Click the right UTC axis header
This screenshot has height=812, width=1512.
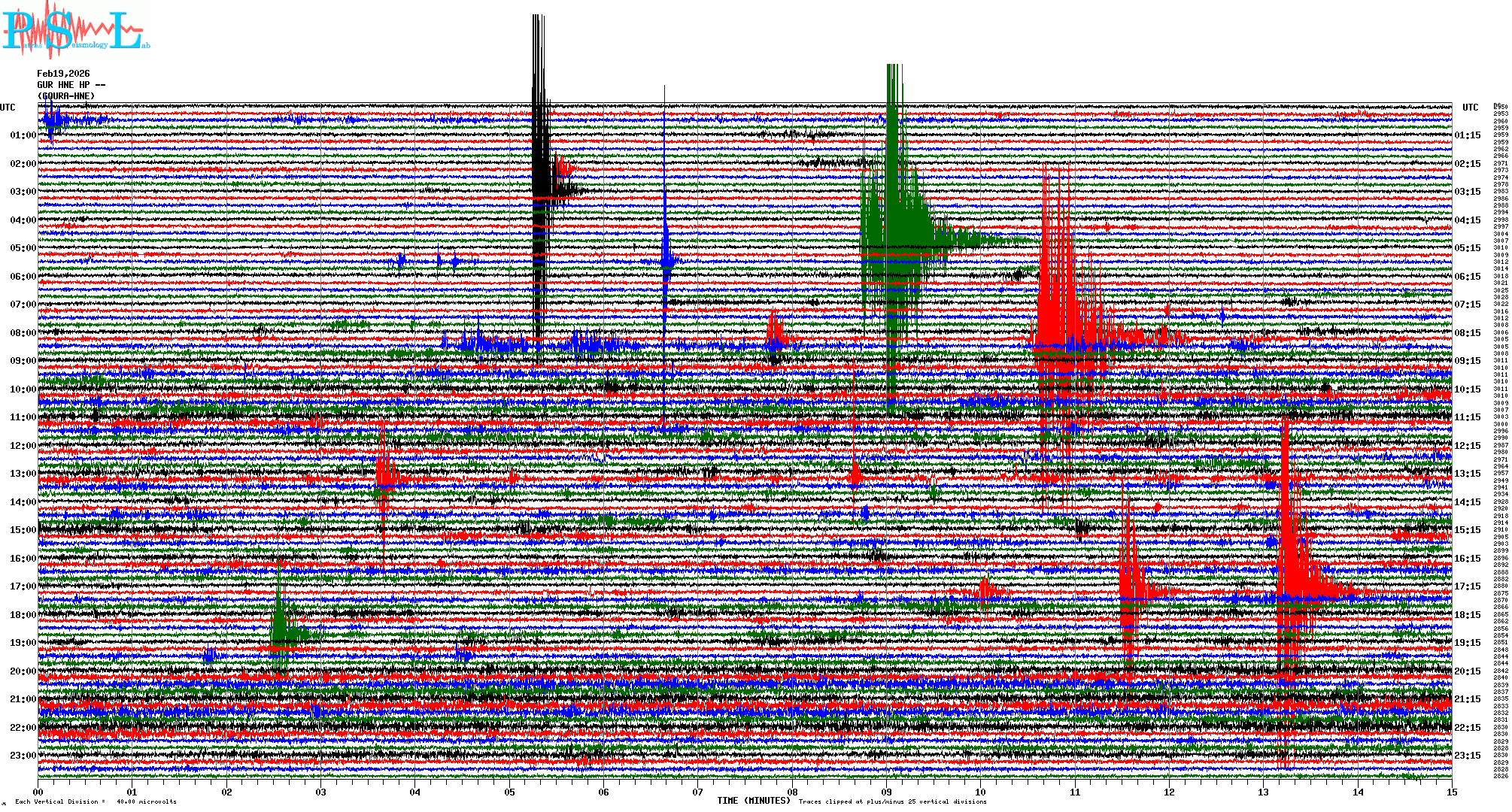coord(1470,108)
